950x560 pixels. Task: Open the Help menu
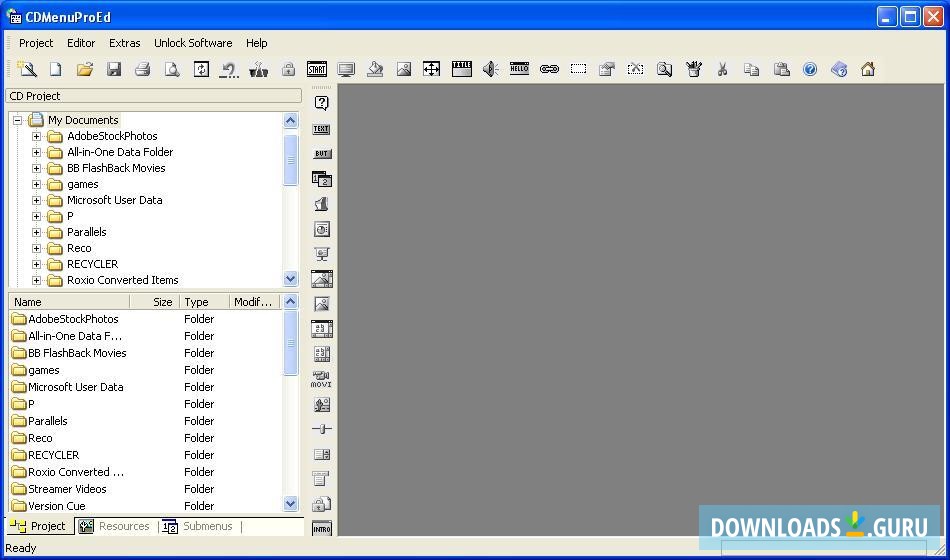click(257, 43)
